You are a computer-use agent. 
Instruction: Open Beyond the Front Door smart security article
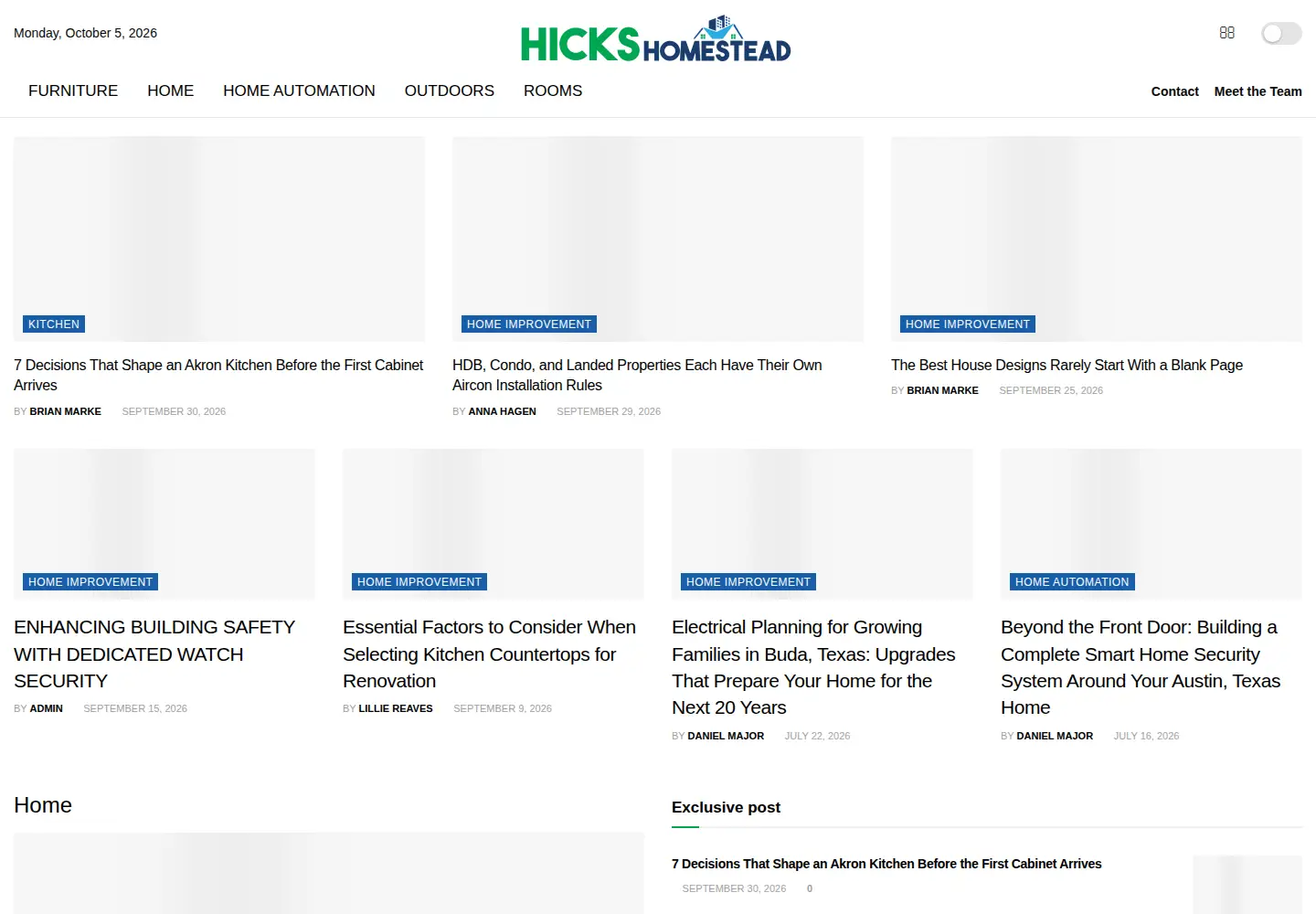click(1141, 667)
